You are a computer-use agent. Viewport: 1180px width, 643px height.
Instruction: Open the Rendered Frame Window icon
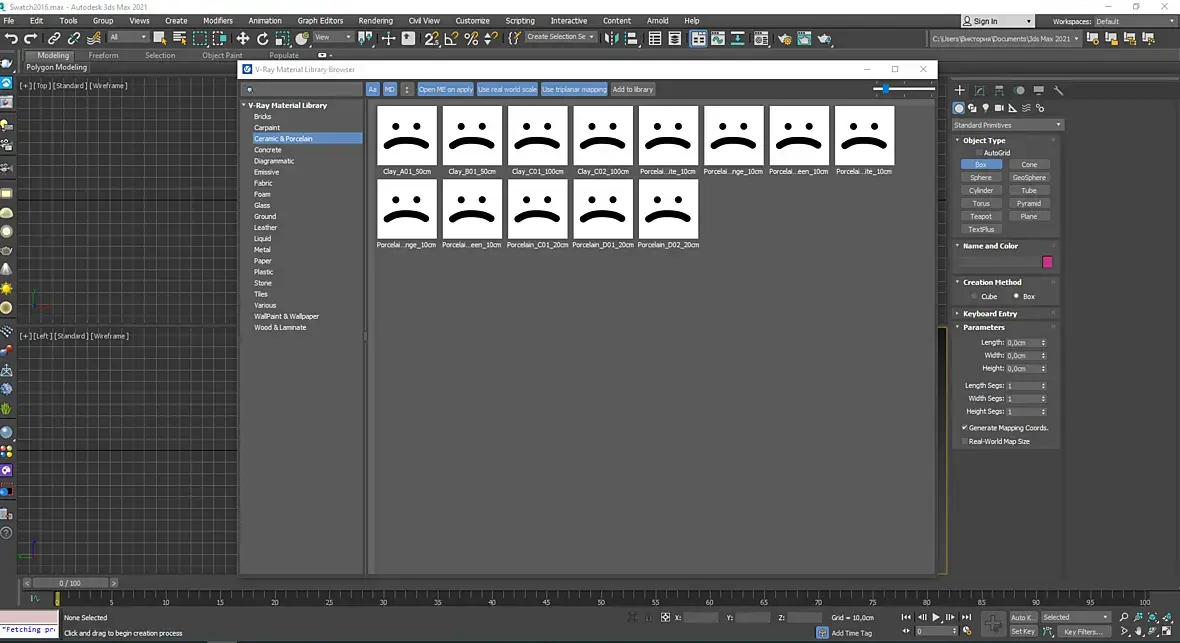(804, 38)
